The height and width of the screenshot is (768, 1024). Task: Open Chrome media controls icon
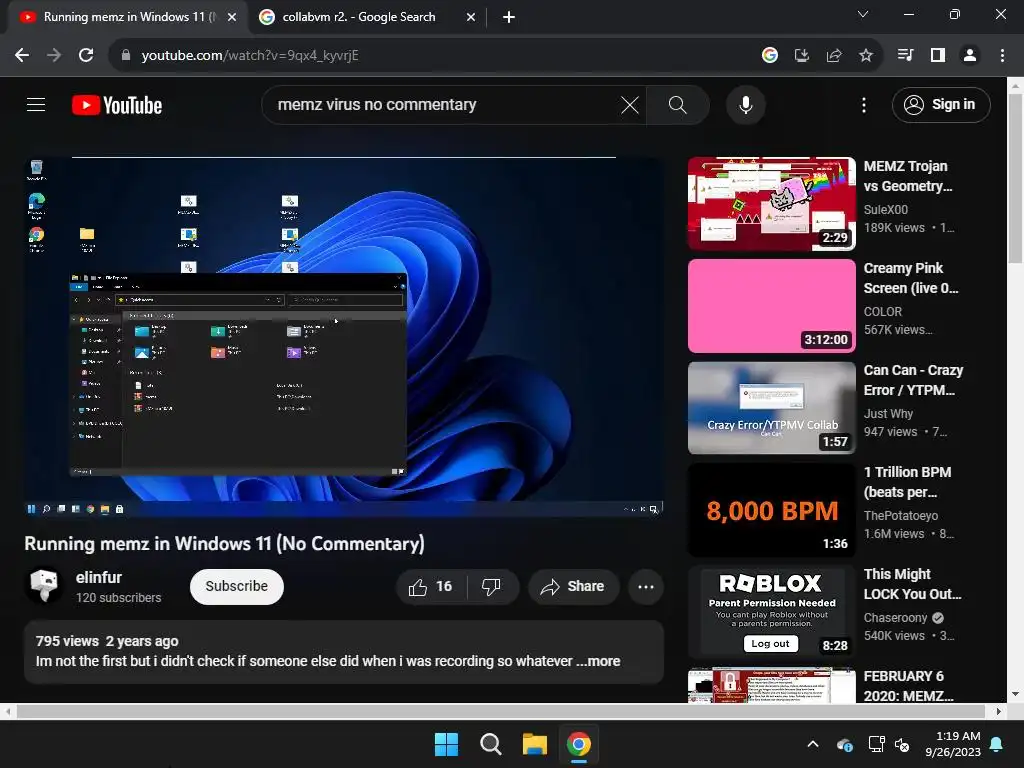pyautogui.click(x=906, y=55)
